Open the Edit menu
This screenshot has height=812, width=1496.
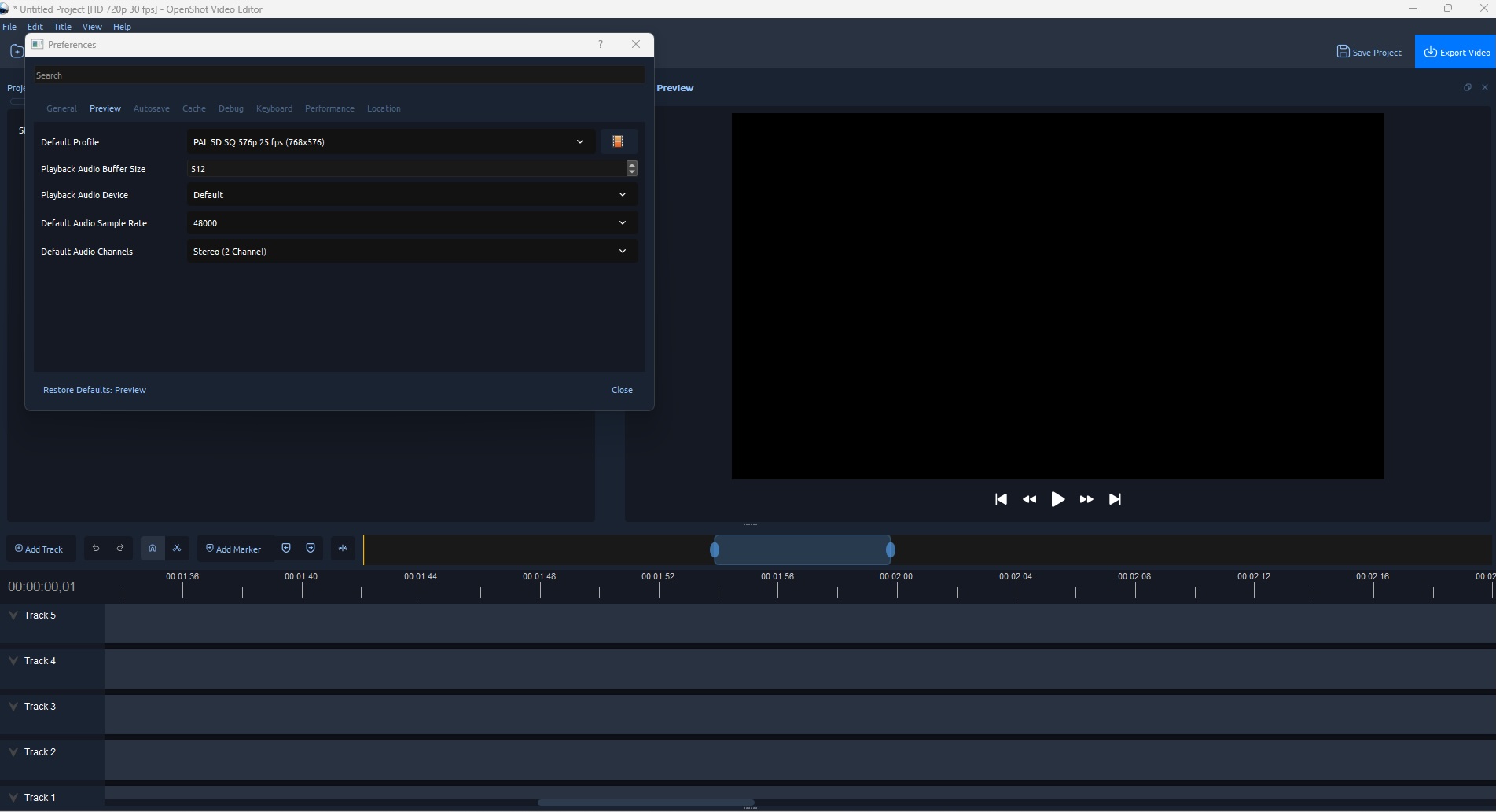[35, 27]
